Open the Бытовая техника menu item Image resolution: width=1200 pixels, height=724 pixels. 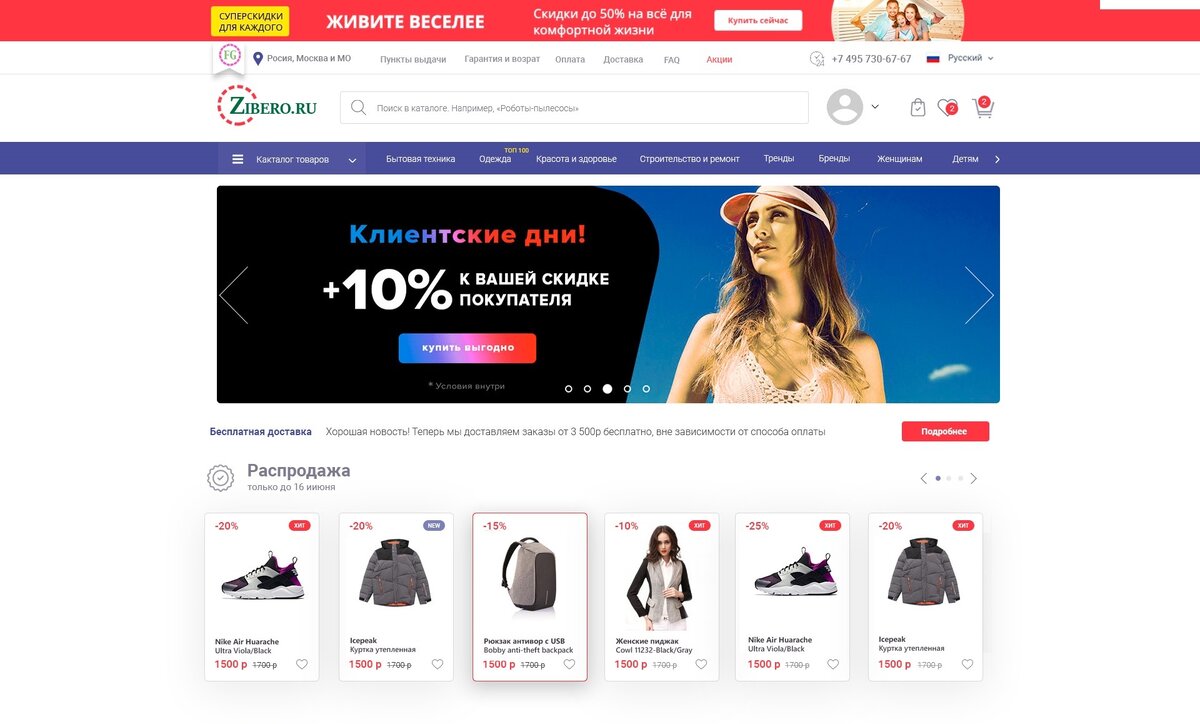click(420, 159)
